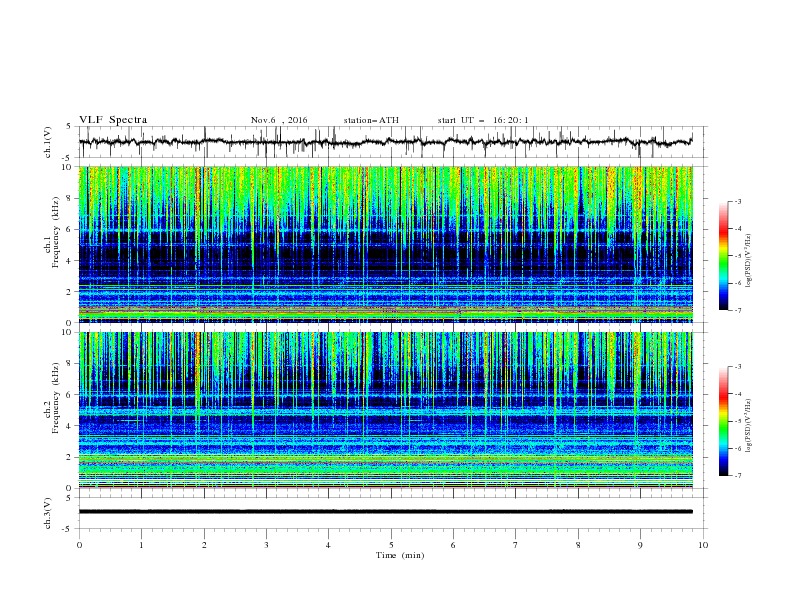Select the date text "Nov.6 , 2016"
Image resolution: width=792 pixels, height=612 pixels.
point(279,120)
